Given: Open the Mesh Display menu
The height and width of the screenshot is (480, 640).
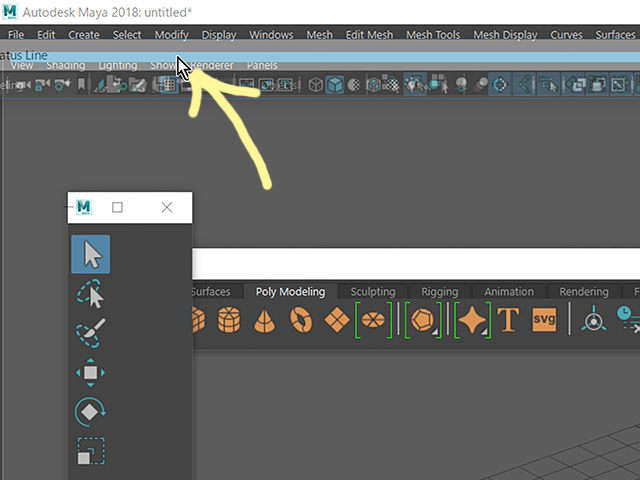Looking at the screenshot, I should point(505,35).
